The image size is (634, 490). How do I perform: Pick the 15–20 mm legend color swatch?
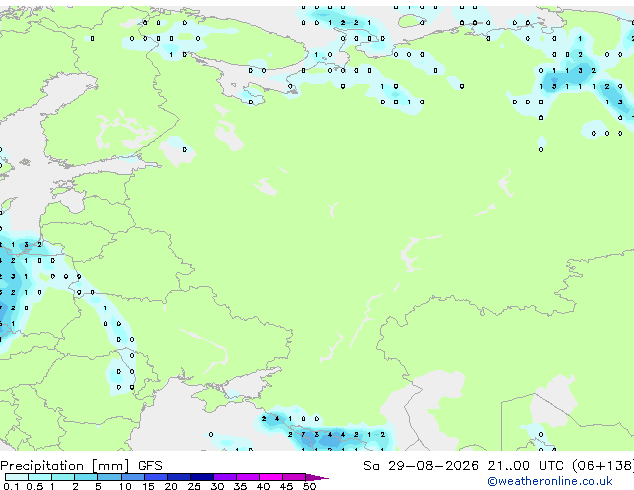(x=156, y=477)
